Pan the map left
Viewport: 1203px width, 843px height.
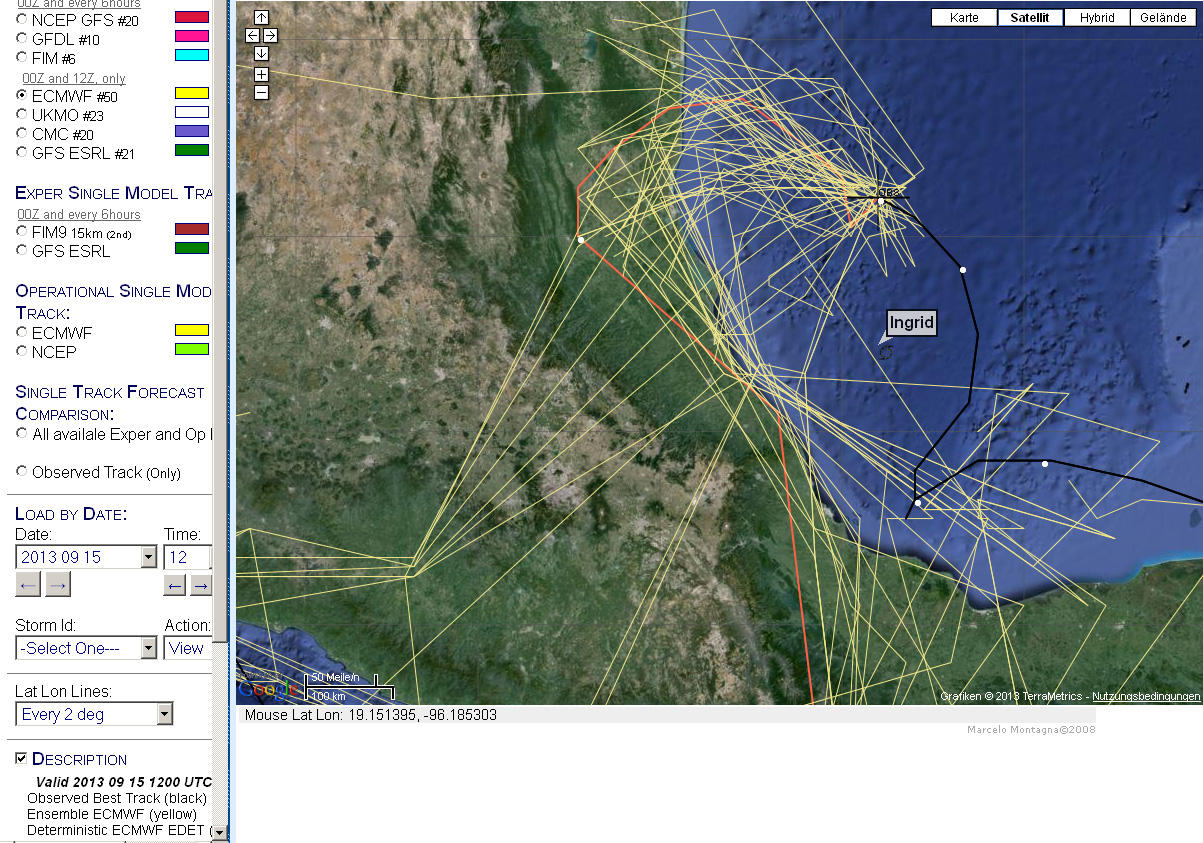(x=252, y=35)
